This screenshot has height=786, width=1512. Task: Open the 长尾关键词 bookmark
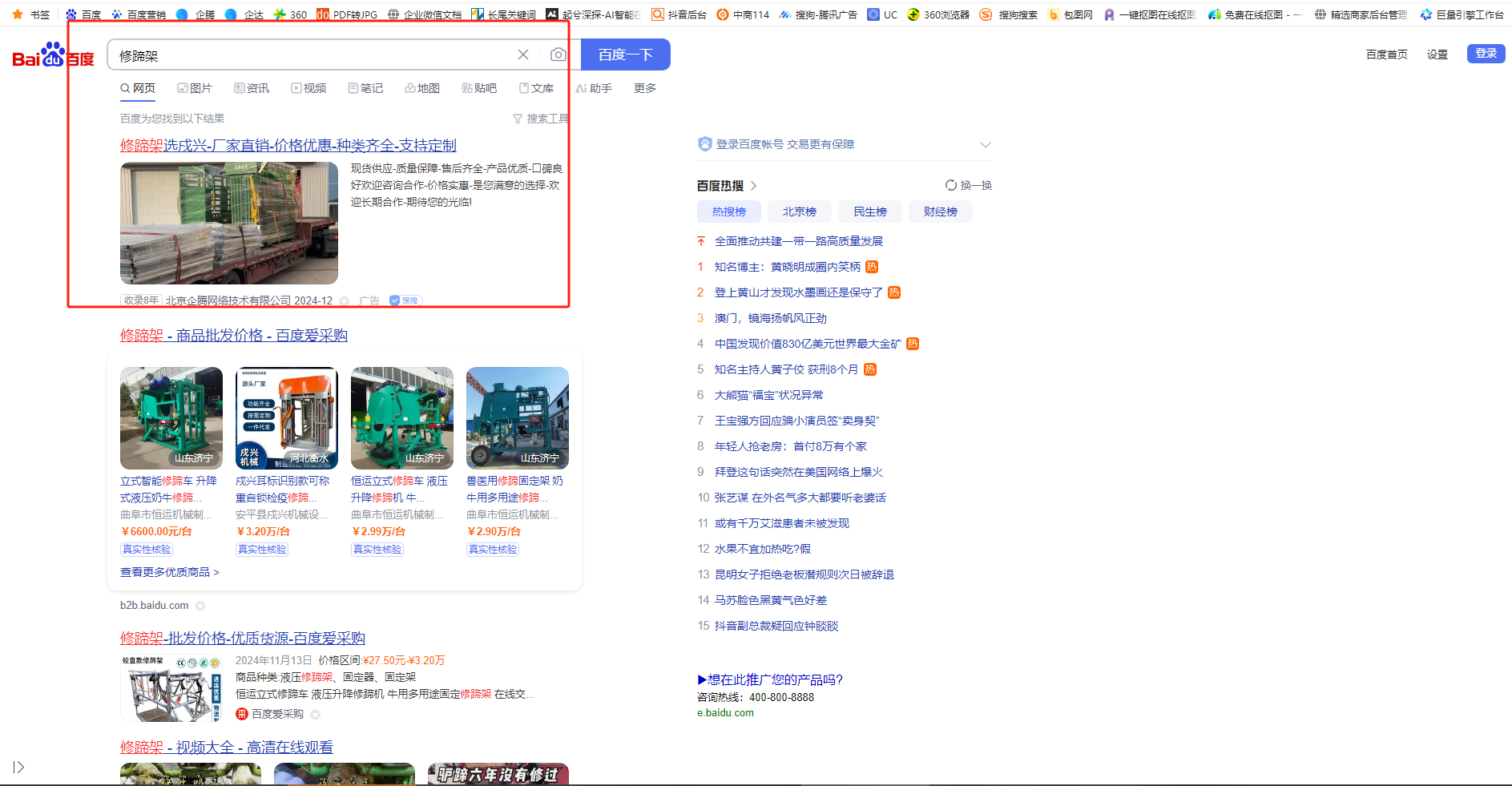click(504, 14)
